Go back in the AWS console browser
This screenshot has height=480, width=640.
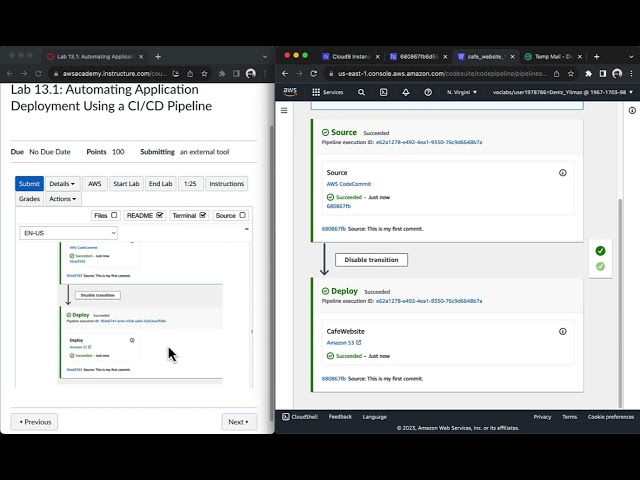[x=285, y=73]
